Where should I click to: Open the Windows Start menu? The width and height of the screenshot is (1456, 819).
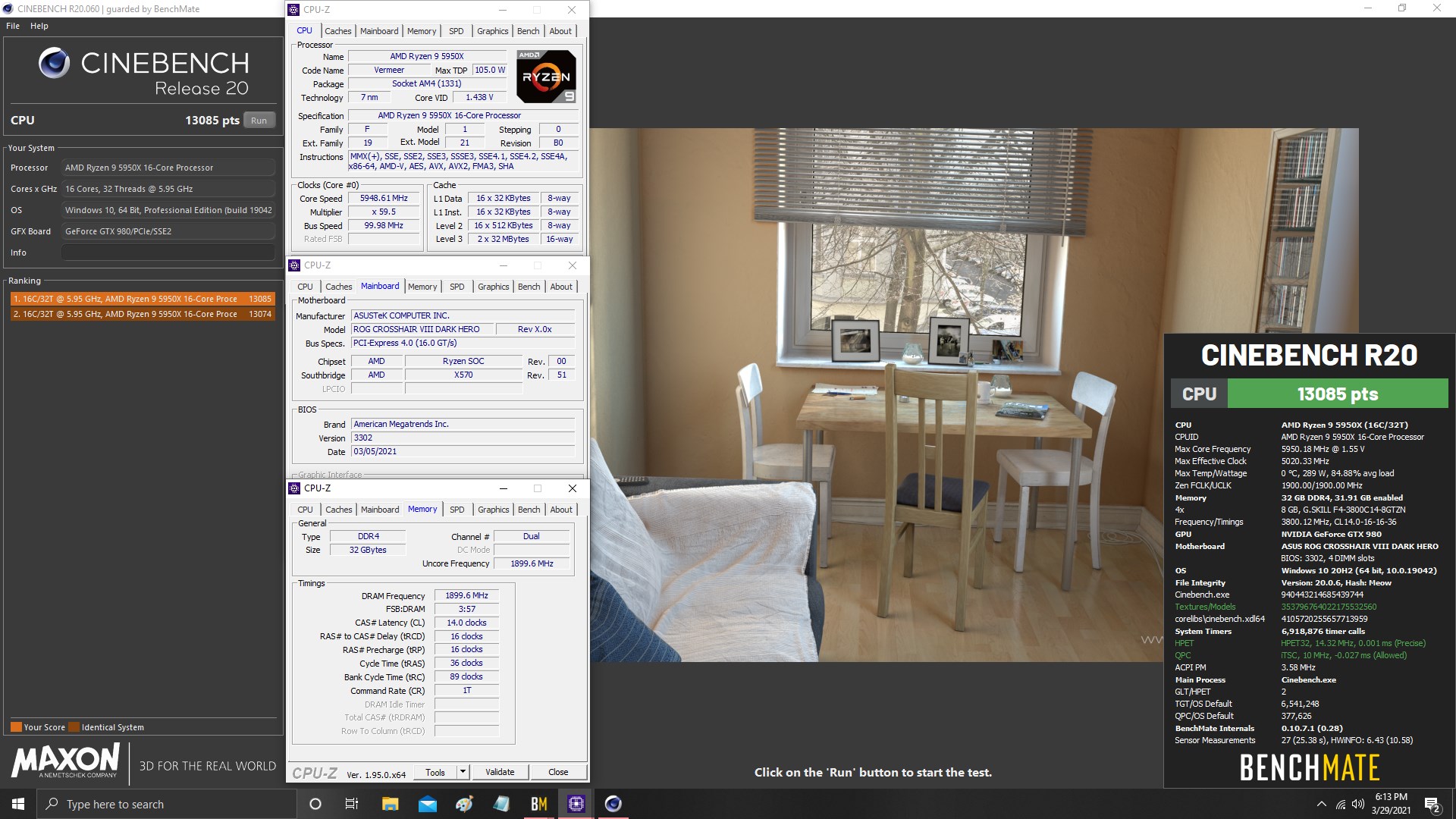pyautogui.click(x=18, y=804)
